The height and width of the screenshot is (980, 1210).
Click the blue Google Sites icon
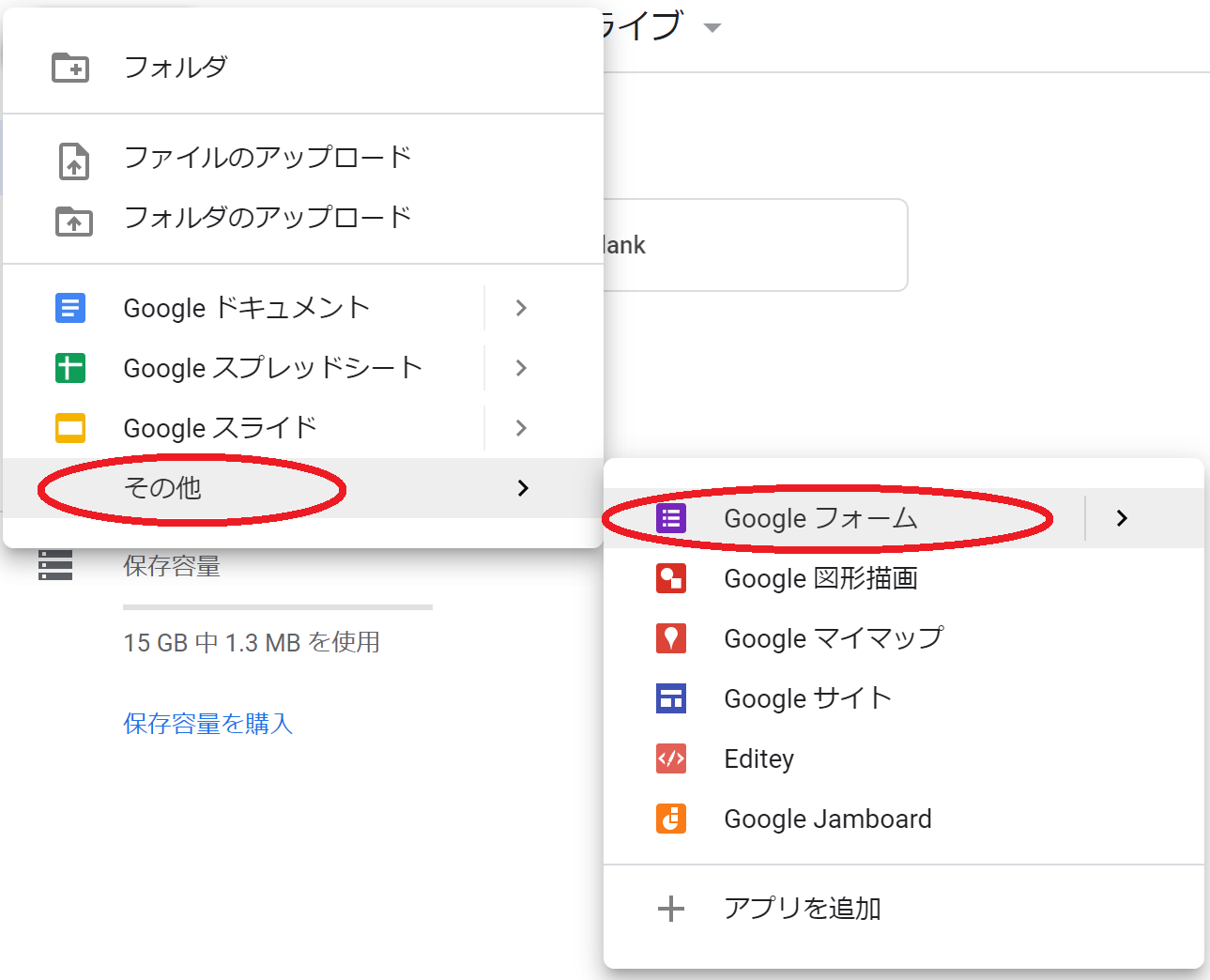point(671,698)
